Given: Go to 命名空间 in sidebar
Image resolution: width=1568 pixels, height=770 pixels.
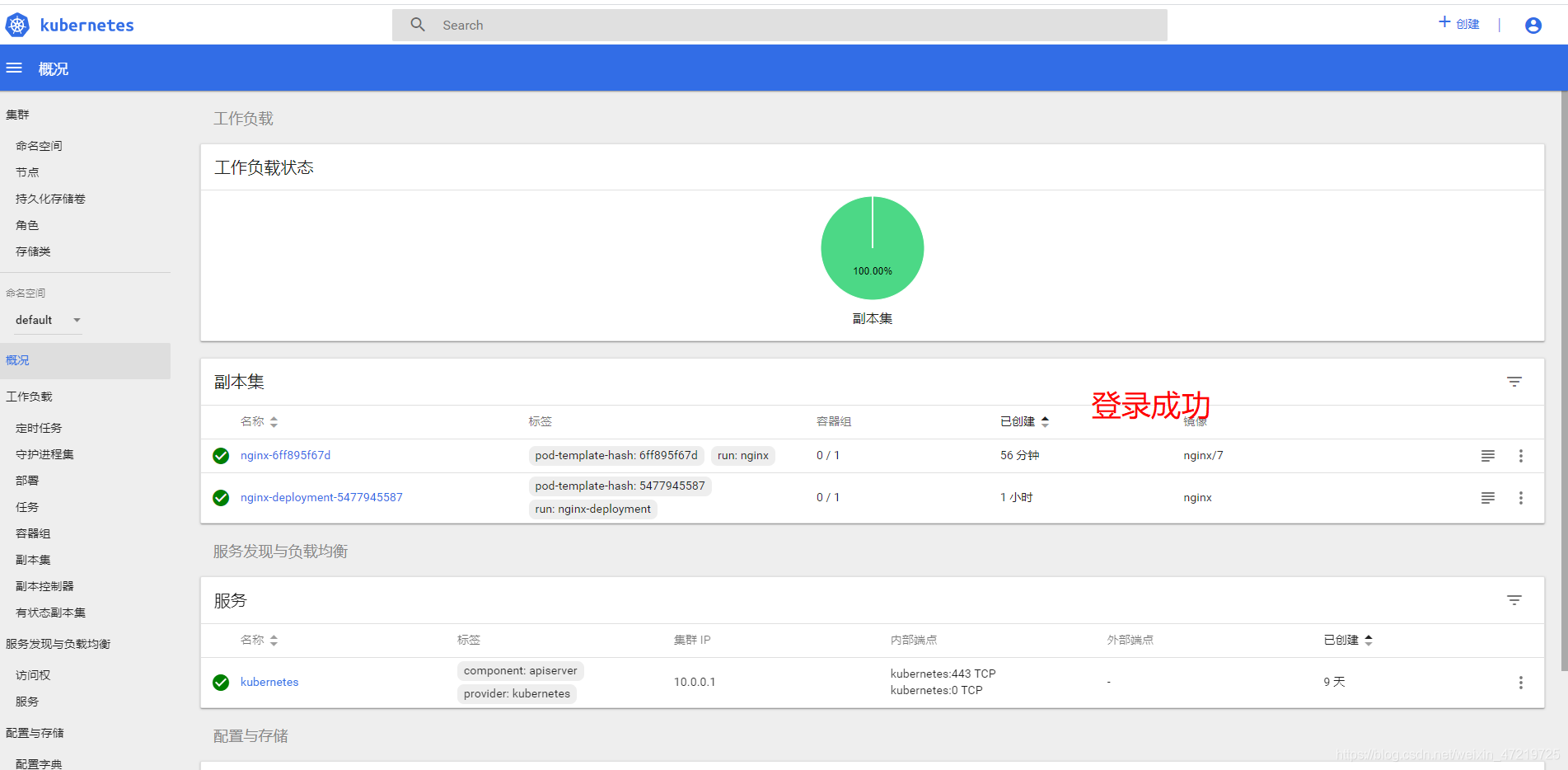Looking at the screenshot, I should click(39, 146).
